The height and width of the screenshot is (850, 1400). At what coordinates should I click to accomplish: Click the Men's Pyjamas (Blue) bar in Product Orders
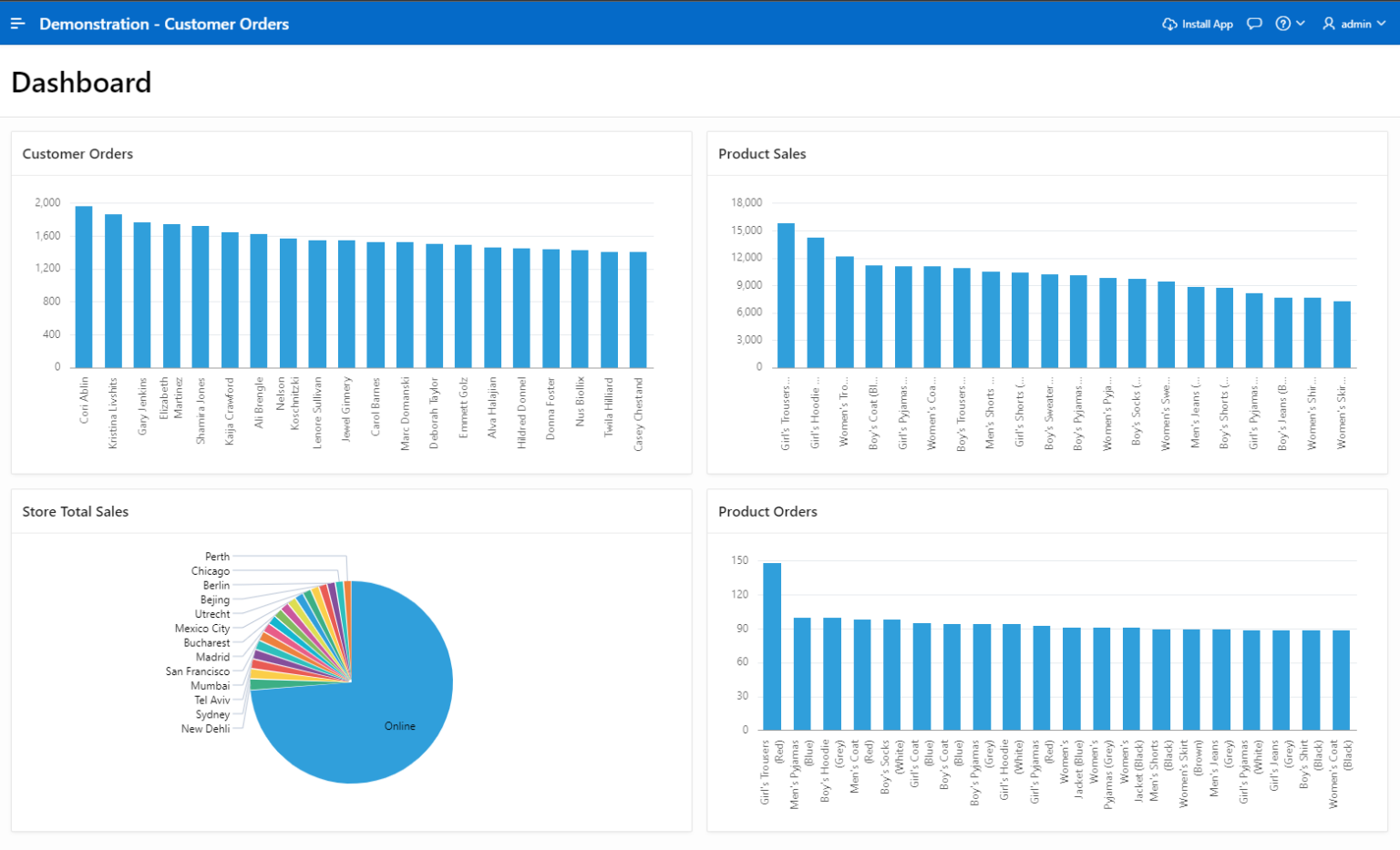[x=802, y=674]
